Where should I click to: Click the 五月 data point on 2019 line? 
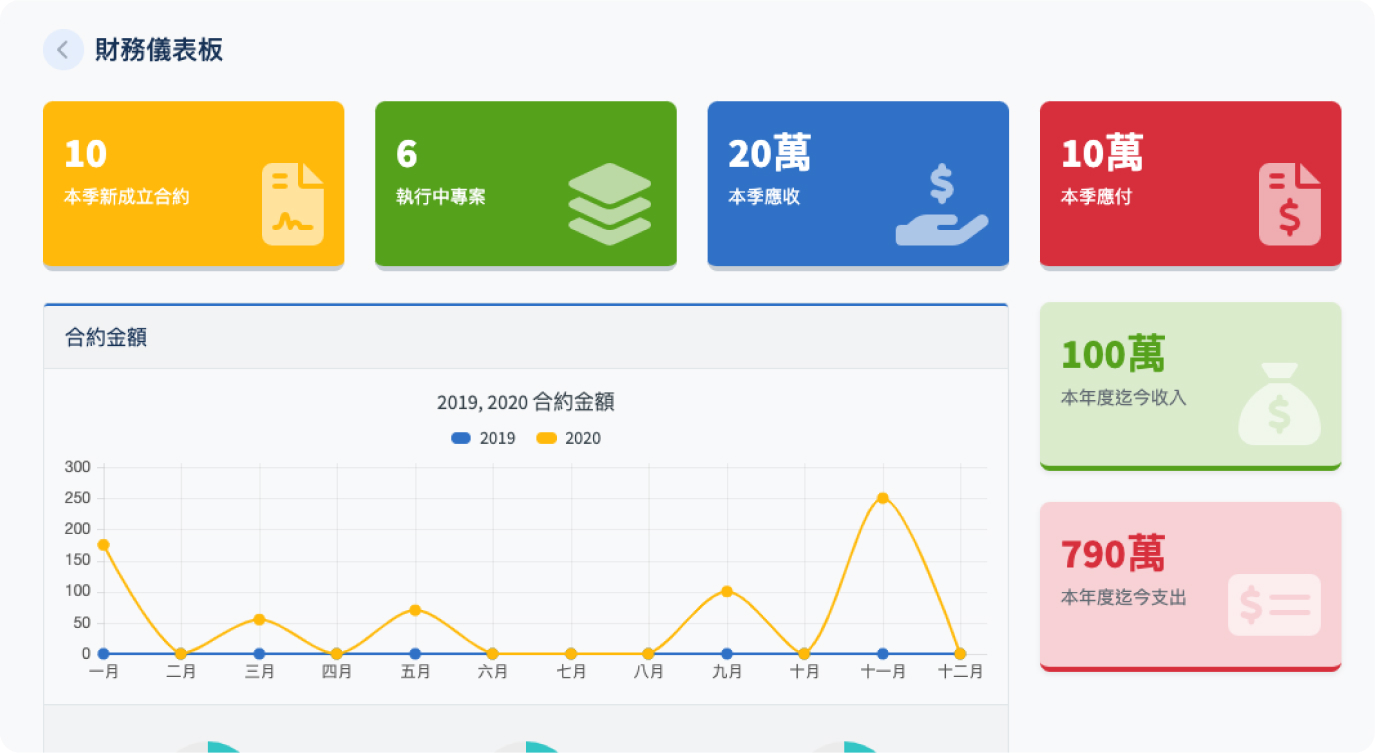point(415,654)
